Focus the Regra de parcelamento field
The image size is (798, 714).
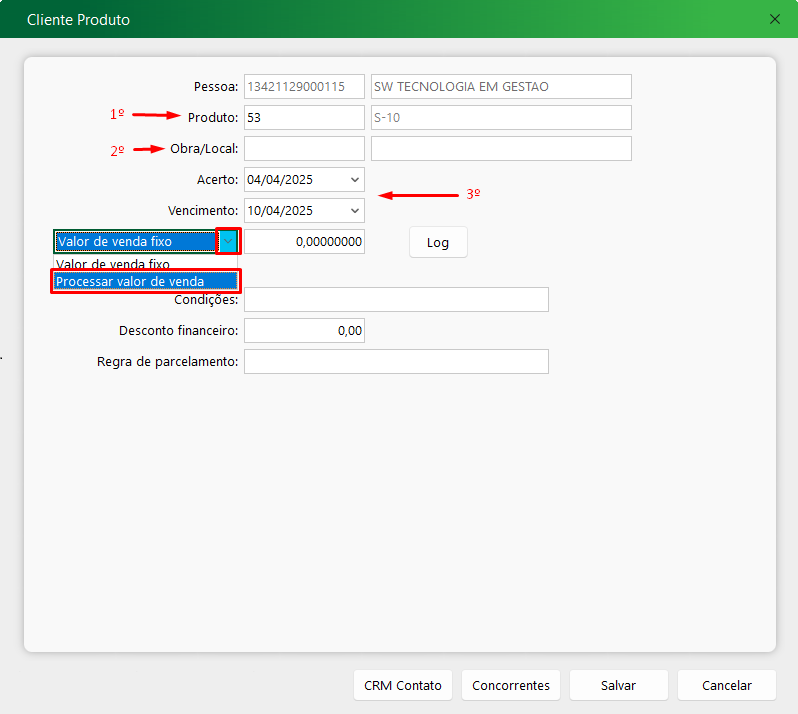396,362
